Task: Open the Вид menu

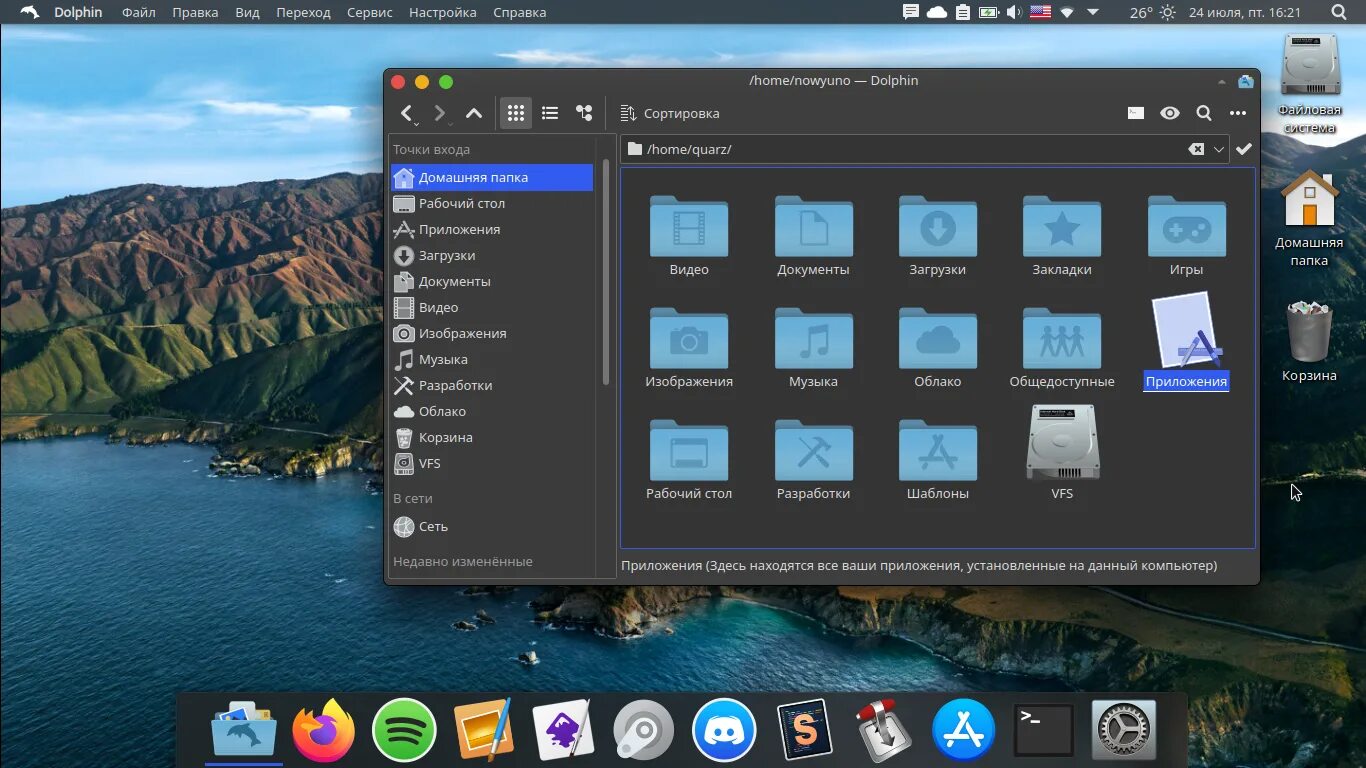Action: [248, 12]
